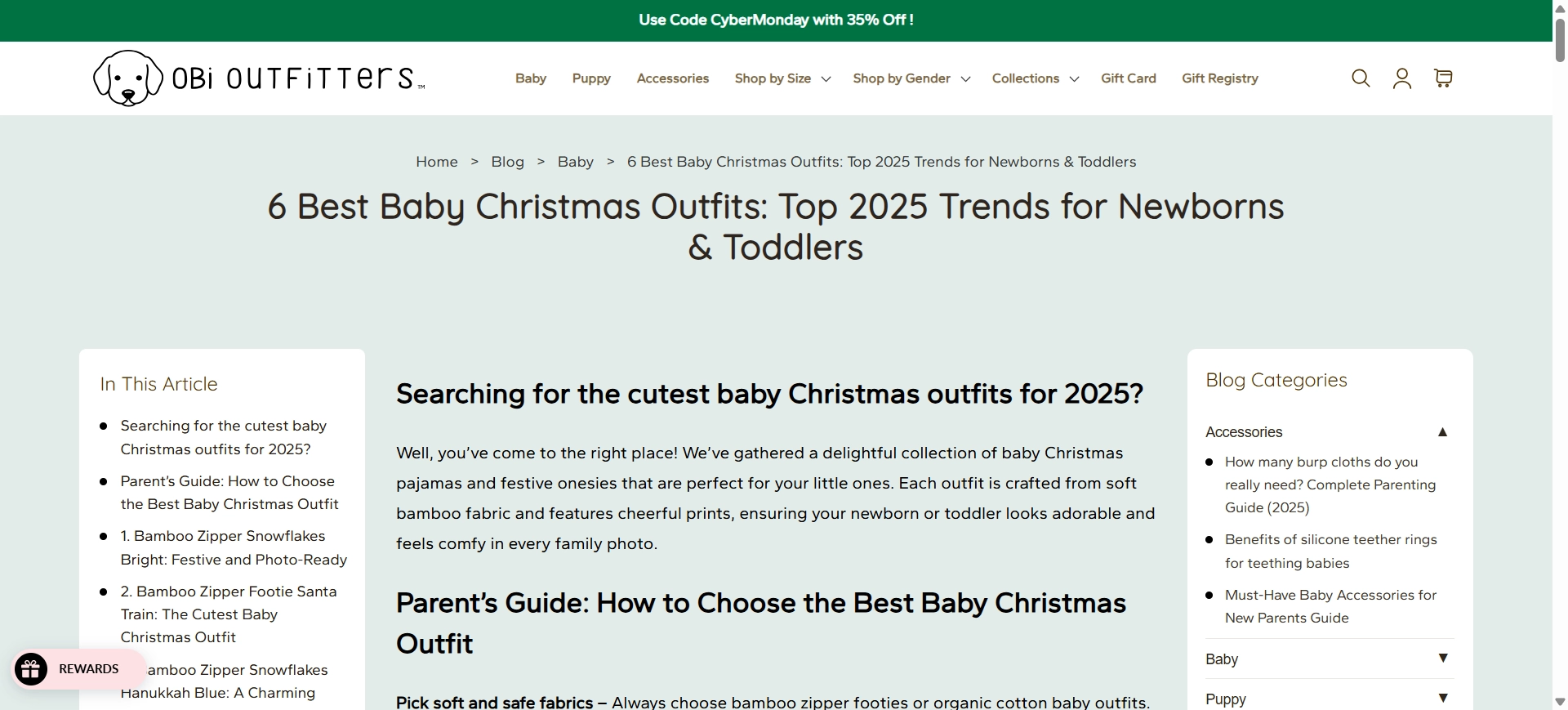Click the Home breadcrumb link
Viewport: 1568px width, 710px height.
click(x=436, y=162)
